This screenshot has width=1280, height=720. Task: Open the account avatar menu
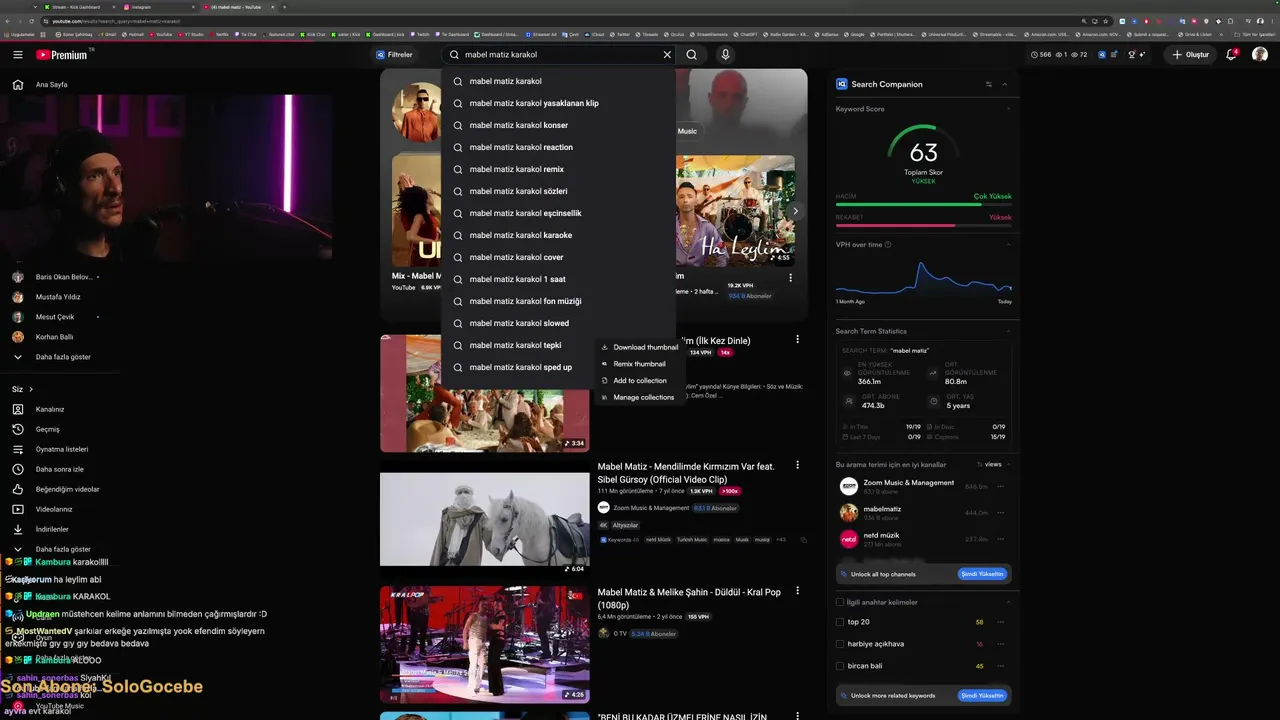1260,55
